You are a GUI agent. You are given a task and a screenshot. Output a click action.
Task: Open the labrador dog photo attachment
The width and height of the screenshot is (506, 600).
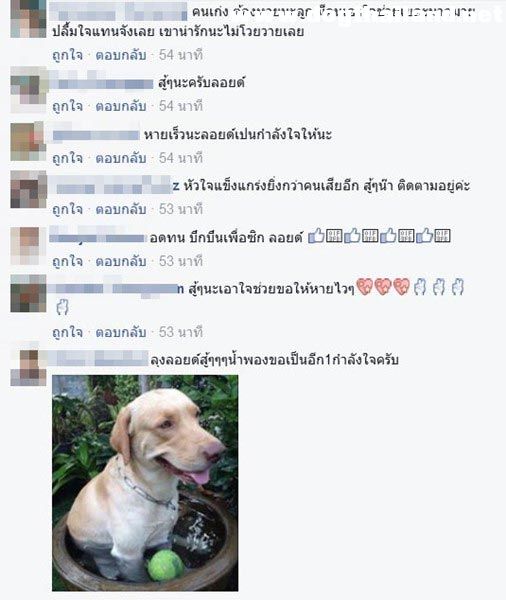point(145,483)
